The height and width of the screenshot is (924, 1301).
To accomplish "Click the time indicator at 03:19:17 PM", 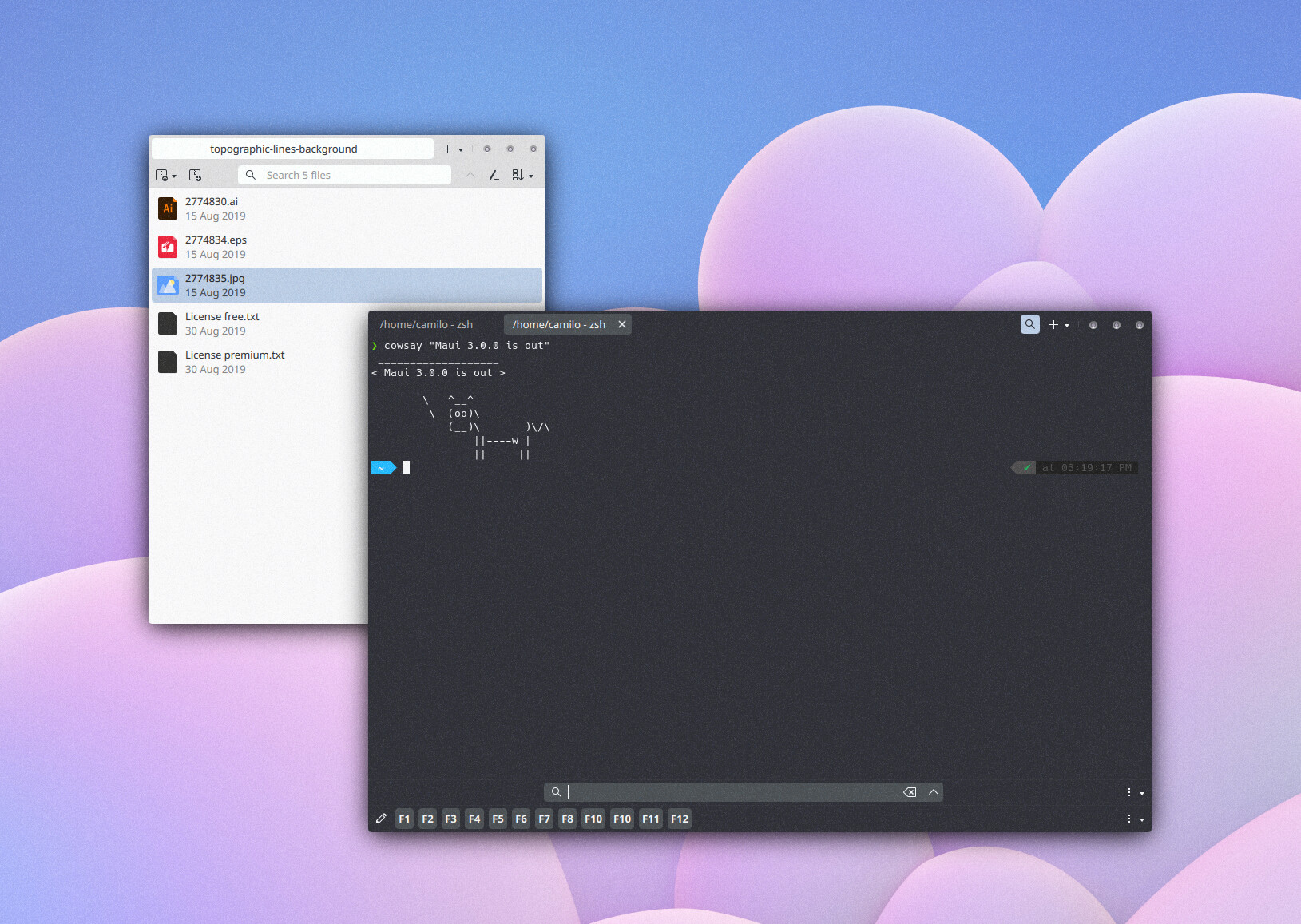I will click(x=1087, y=468).
